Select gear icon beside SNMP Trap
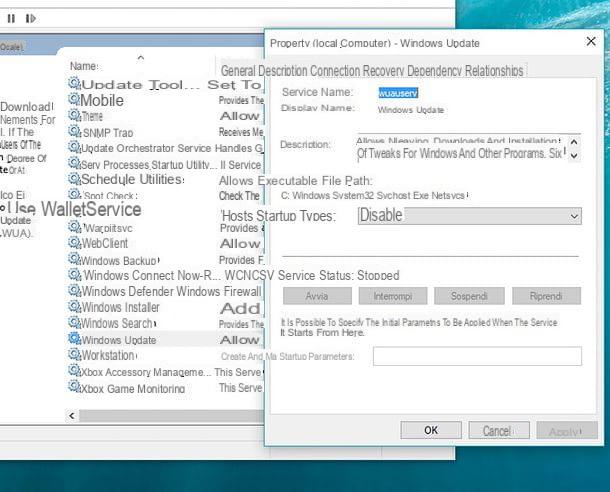610x492 pixels. pos(74,131)
